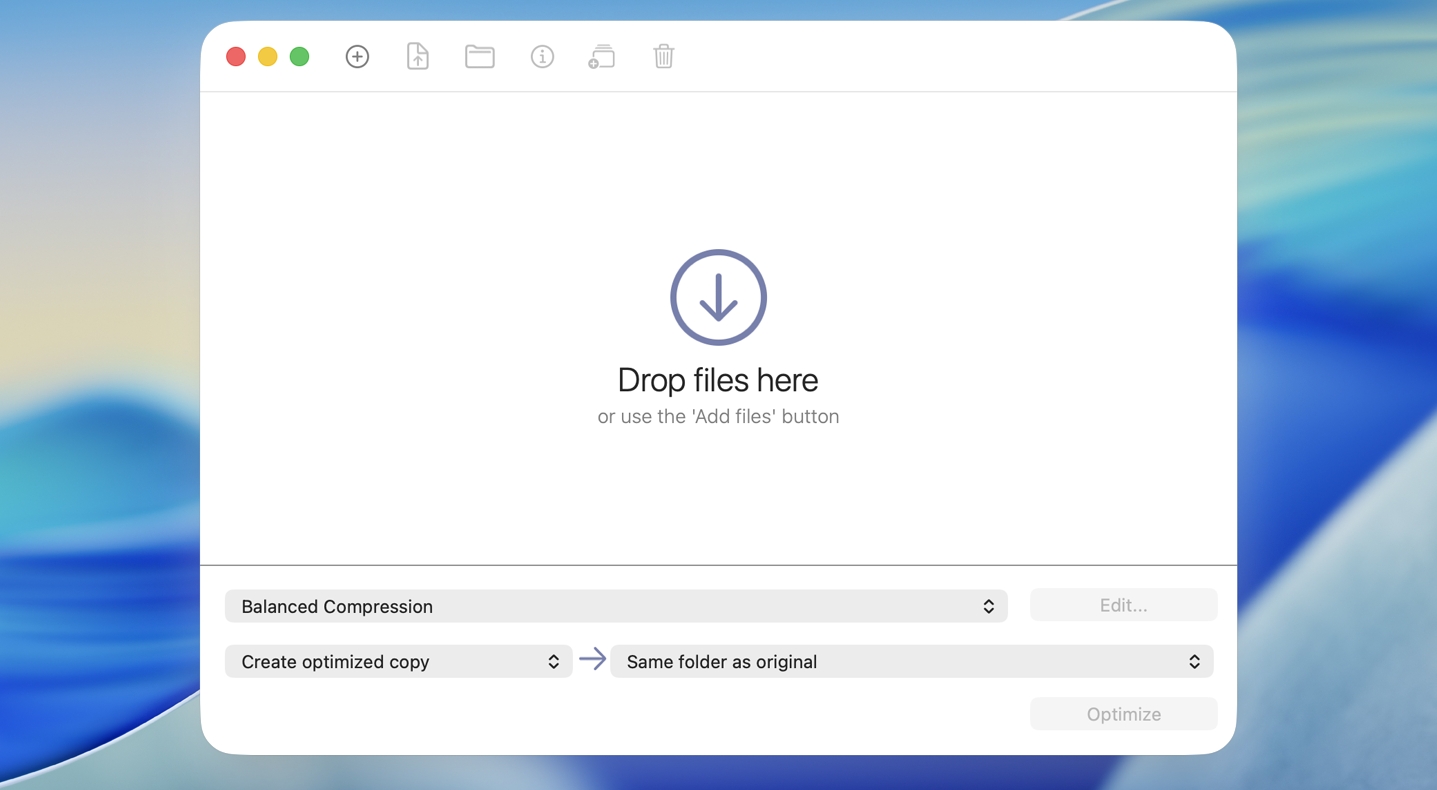Expand the Create optimized copy dropdown
This screenshot has height=790, width=1437.
tap(398, 661)
